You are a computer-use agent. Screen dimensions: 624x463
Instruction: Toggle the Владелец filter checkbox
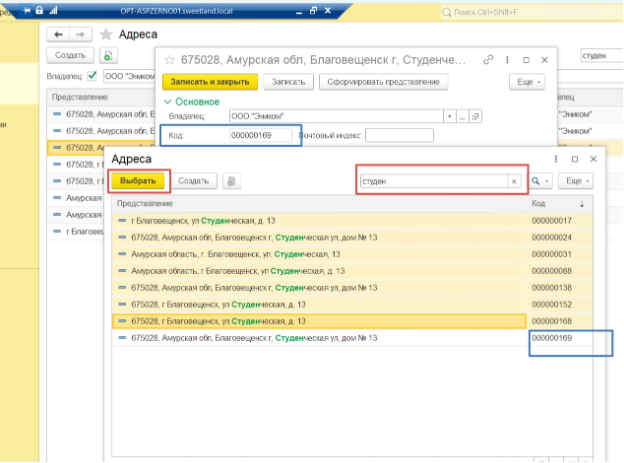(x=93, y=75)
